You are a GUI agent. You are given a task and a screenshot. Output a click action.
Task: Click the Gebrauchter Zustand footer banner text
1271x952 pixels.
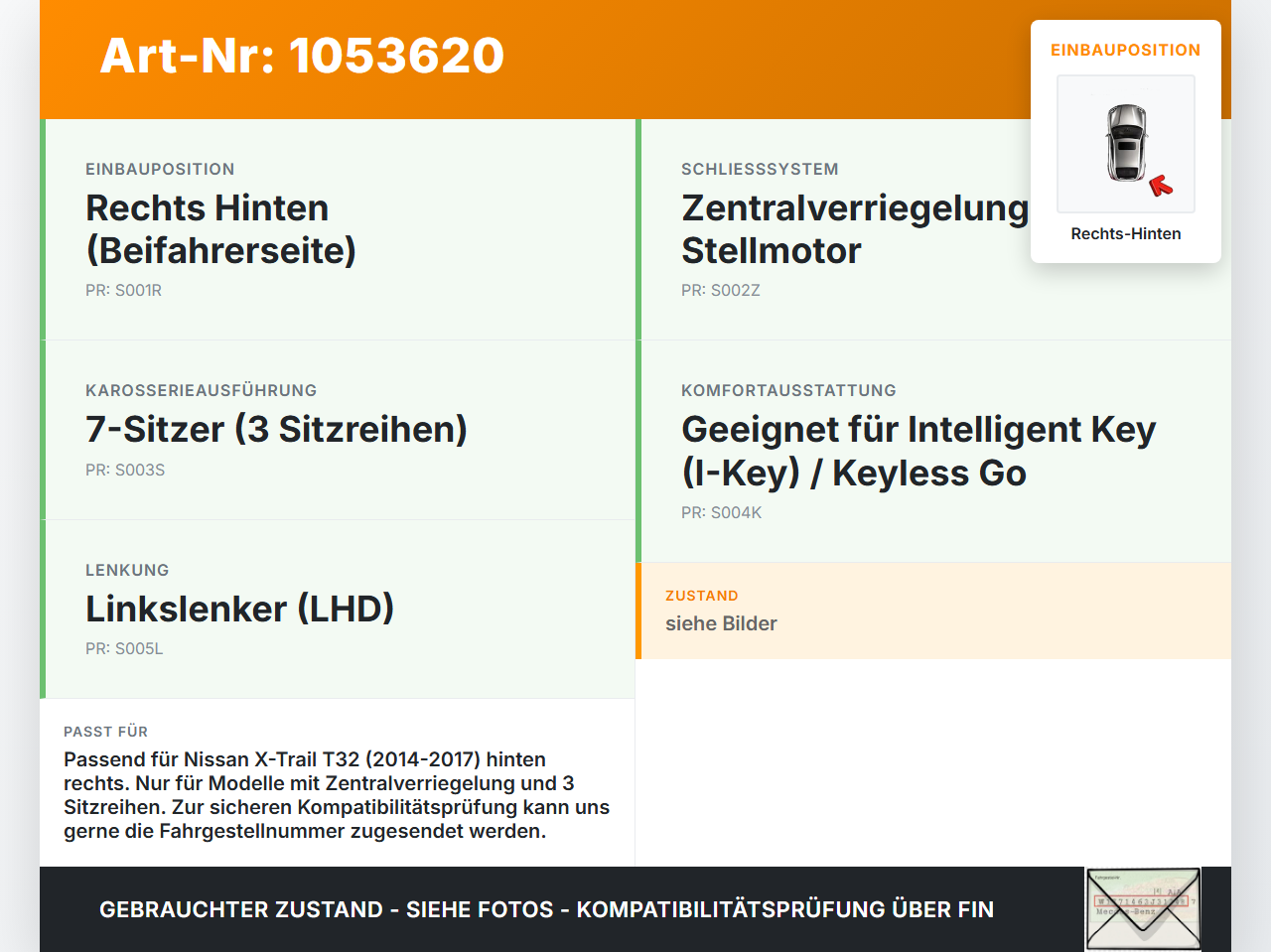tap(546, 909)
